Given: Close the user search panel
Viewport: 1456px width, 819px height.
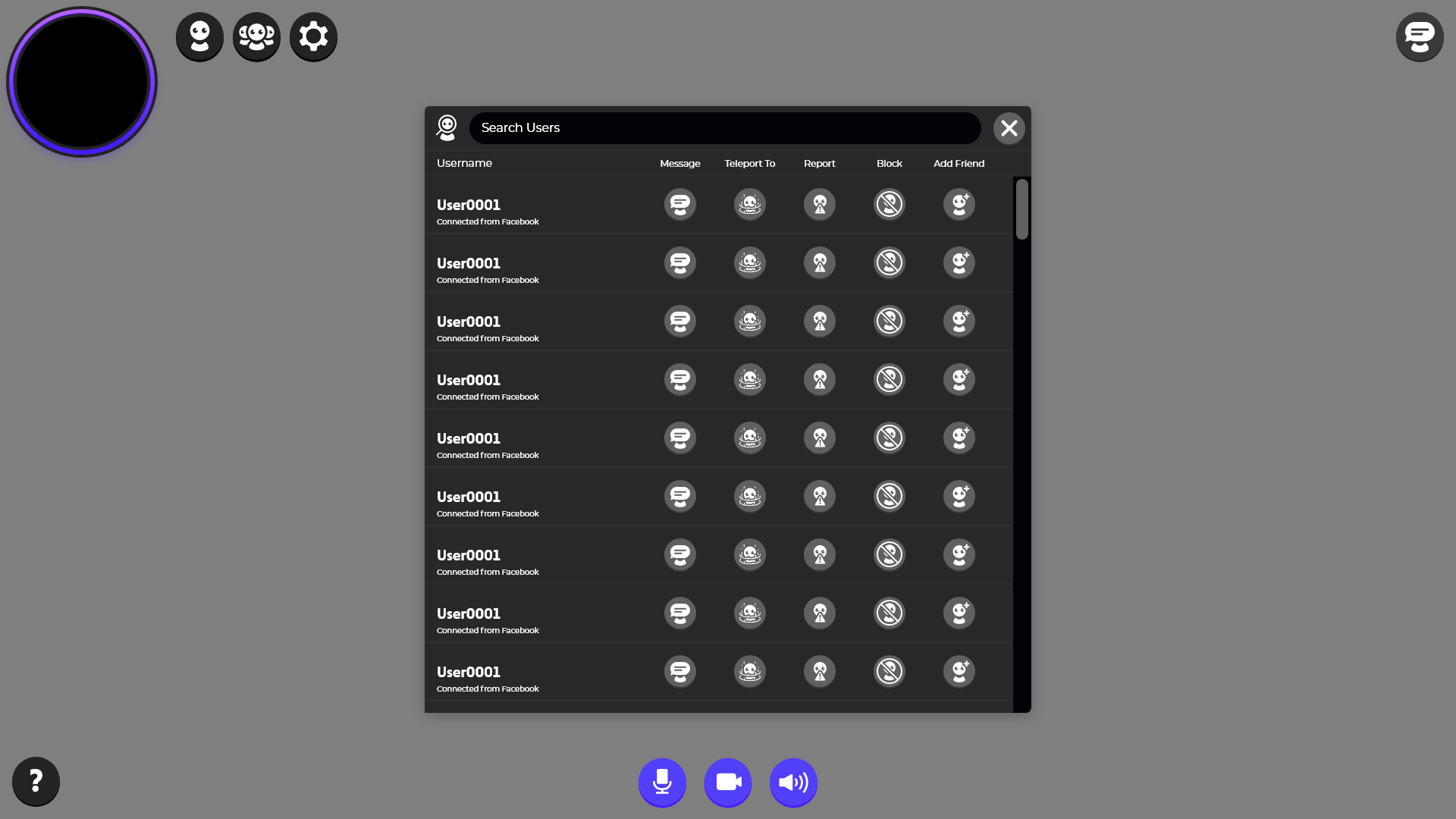Looking at the screenshot, I should pyautogui.click(x=1009, y=128).
